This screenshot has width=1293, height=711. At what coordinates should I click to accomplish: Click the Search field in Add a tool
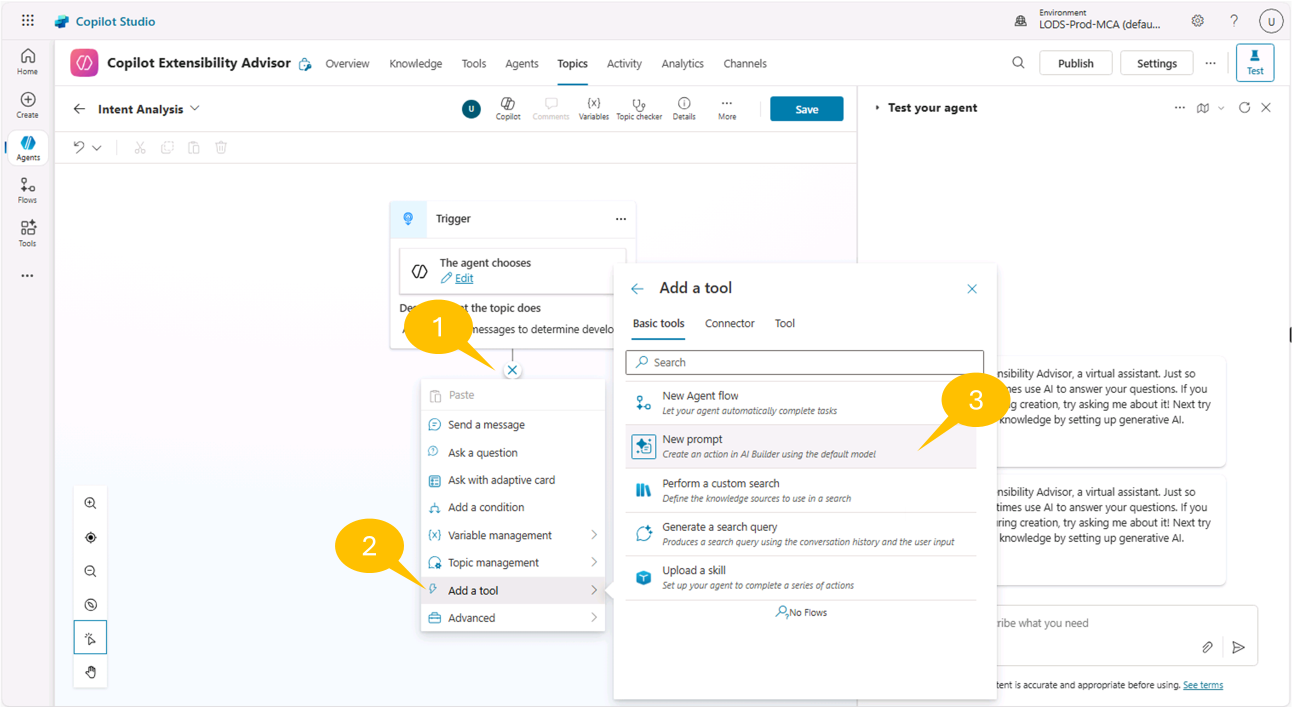(x=805, y=362)
